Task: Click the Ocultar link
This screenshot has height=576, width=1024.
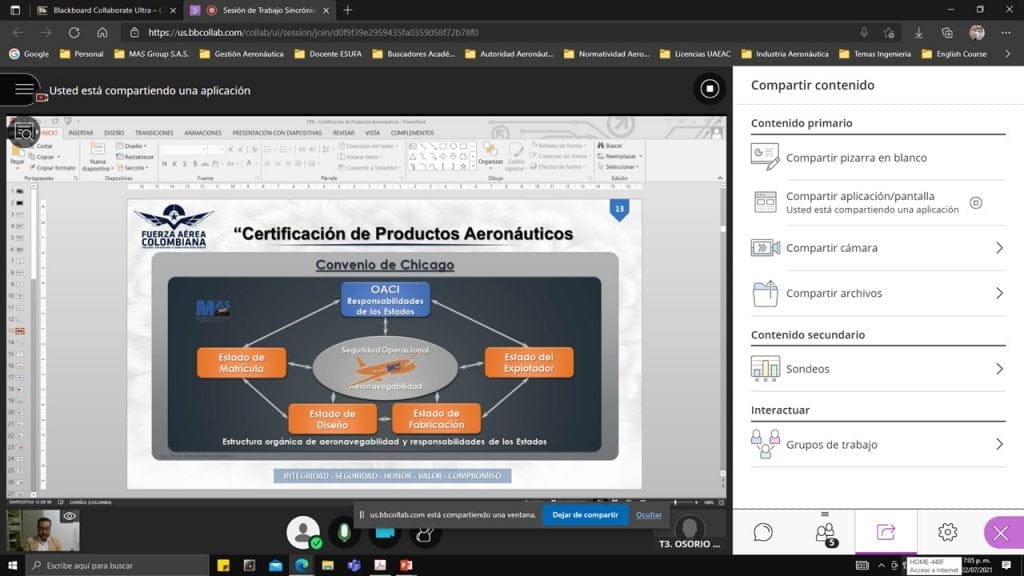Action: click(x=649, y=515)
